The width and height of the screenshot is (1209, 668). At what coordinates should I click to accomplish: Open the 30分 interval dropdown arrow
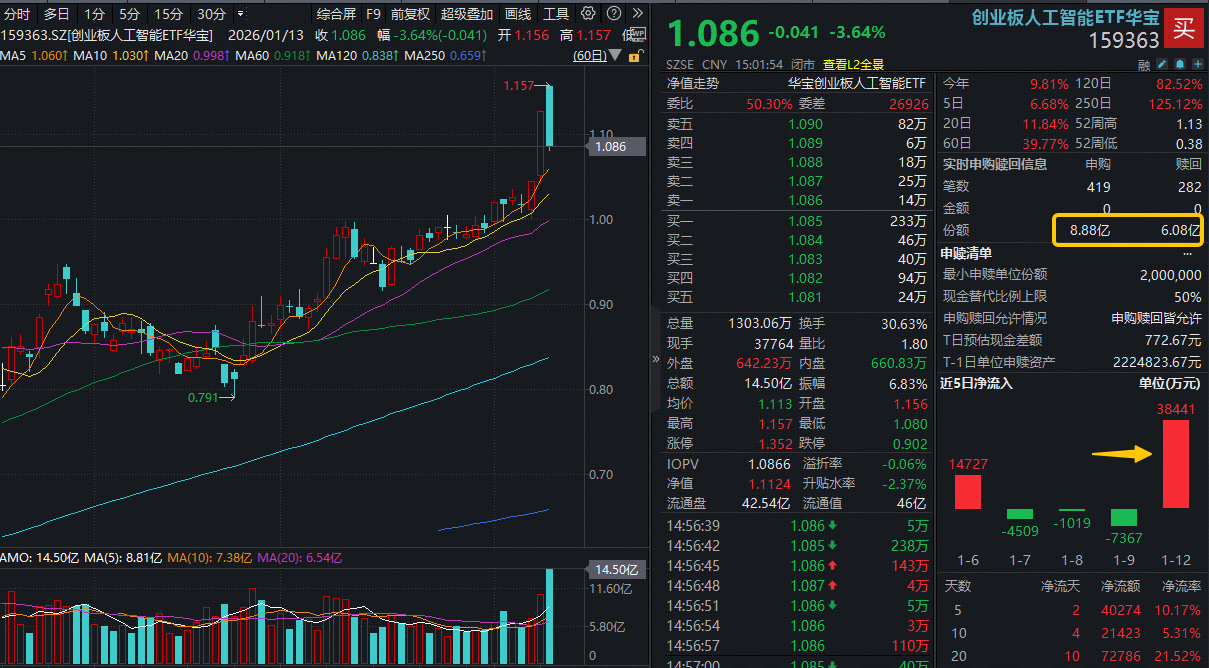pyautogui.click(x=239, y=13)
